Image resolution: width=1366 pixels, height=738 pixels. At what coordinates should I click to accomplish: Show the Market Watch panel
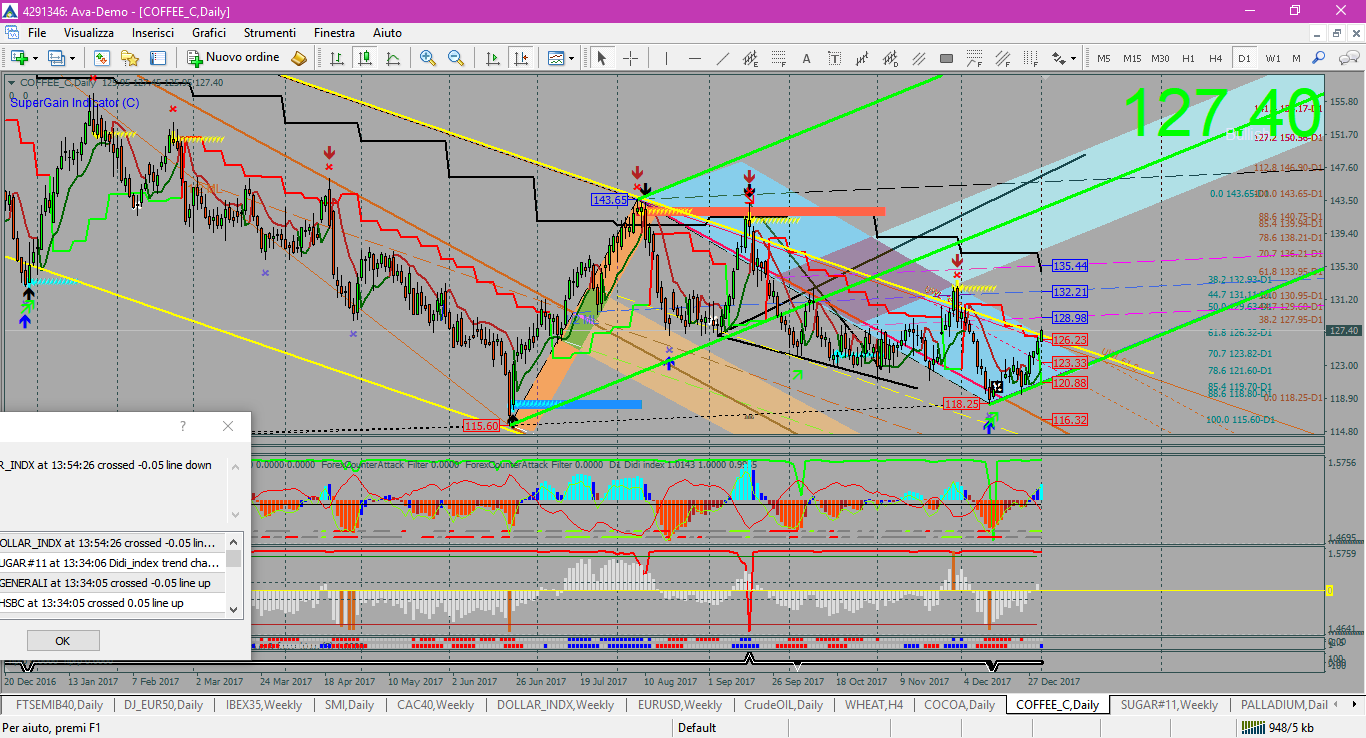101,58
